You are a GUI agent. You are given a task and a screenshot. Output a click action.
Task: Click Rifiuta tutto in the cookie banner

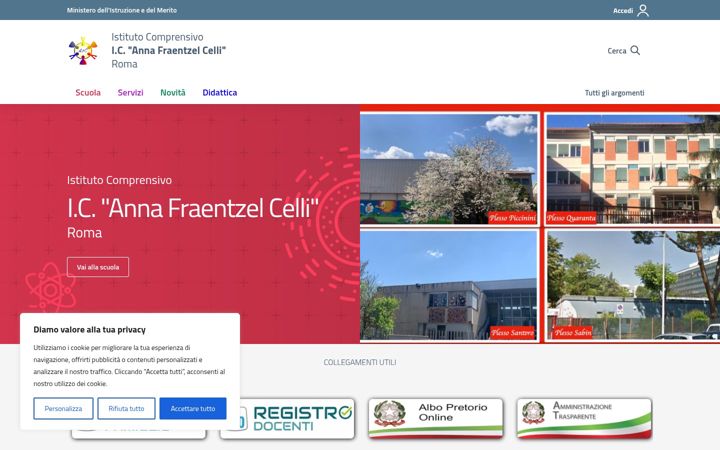point(126,408)
